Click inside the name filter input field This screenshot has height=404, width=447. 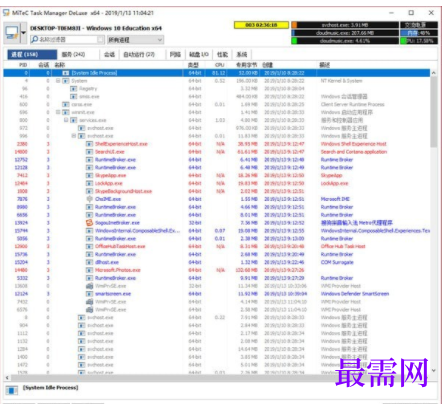67,40
